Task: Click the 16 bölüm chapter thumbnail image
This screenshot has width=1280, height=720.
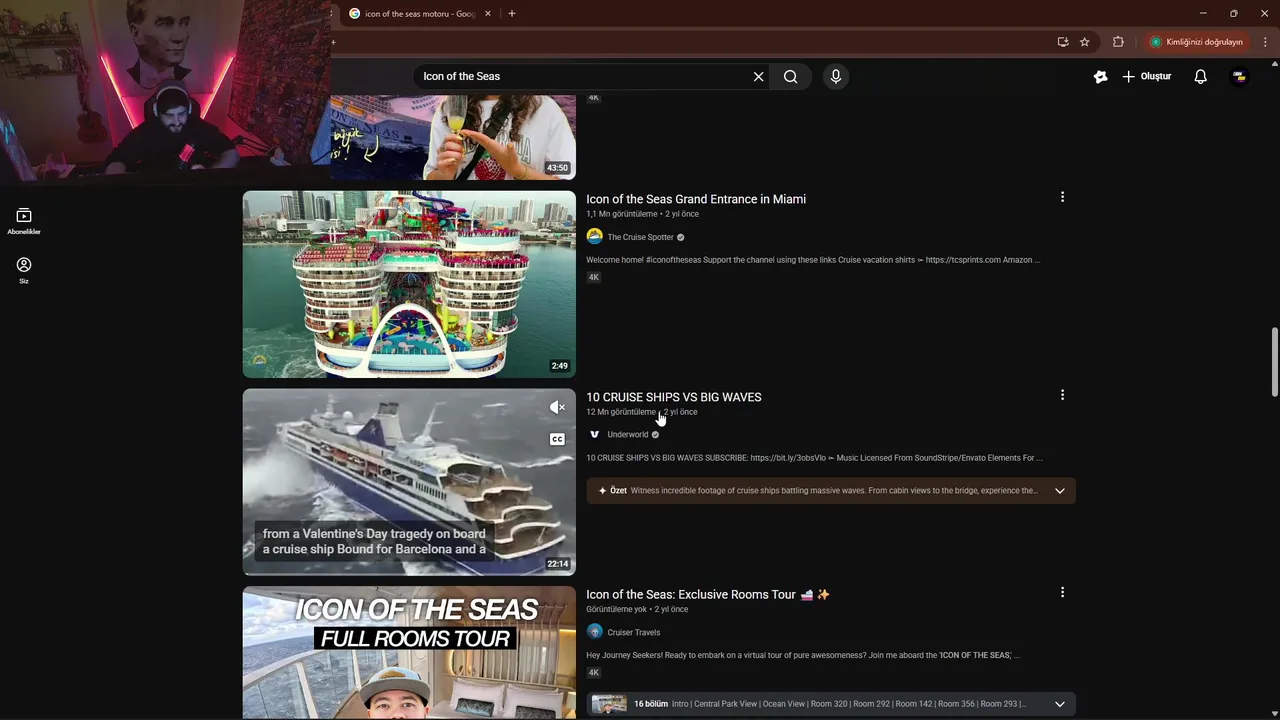Action: (609, 704)
